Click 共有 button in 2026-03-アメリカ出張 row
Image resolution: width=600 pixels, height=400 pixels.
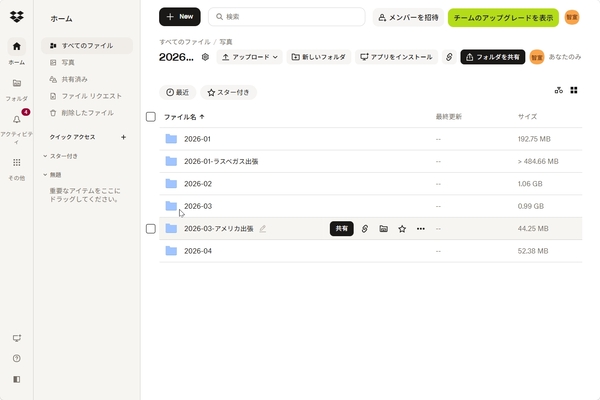[x=342, y=229]
